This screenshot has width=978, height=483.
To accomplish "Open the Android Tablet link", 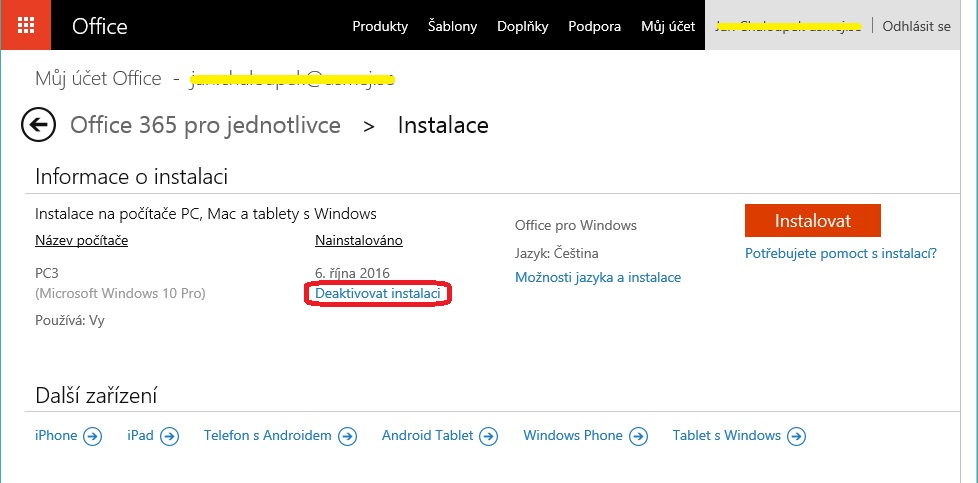I will pos(427,436).
